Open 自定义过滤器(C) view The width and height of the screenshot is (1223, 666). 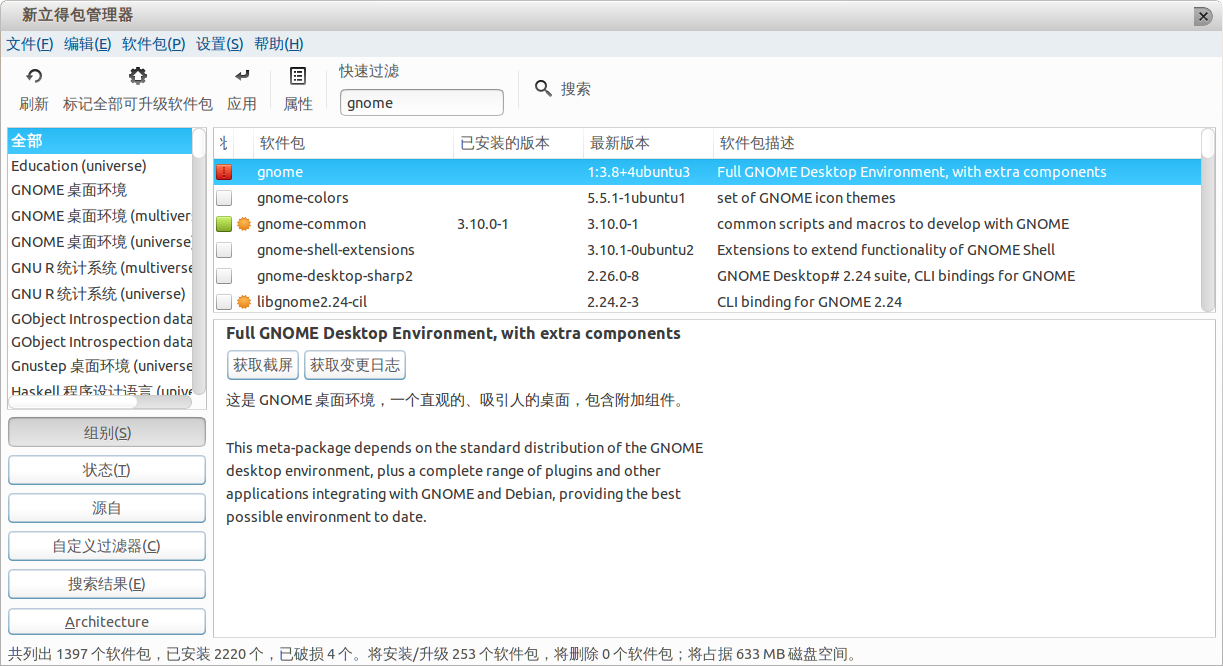click(107, 546)
